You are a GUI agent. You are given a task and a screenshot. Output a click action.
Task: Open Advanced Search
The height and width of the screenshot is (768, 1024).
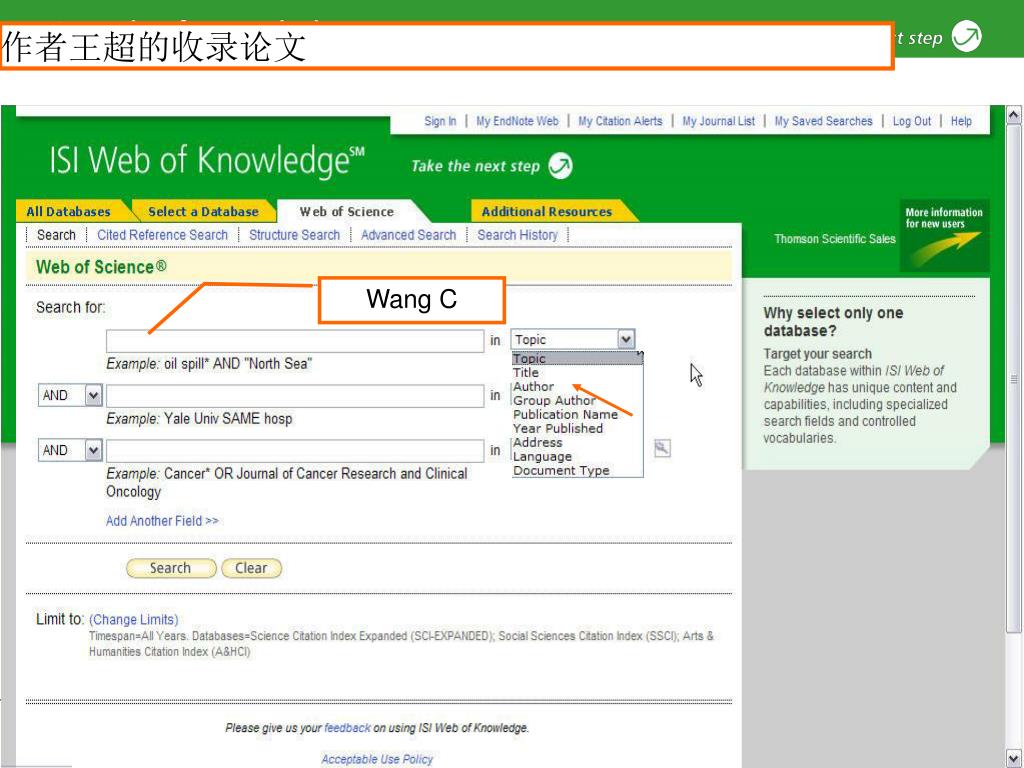[x=409, y=235]
